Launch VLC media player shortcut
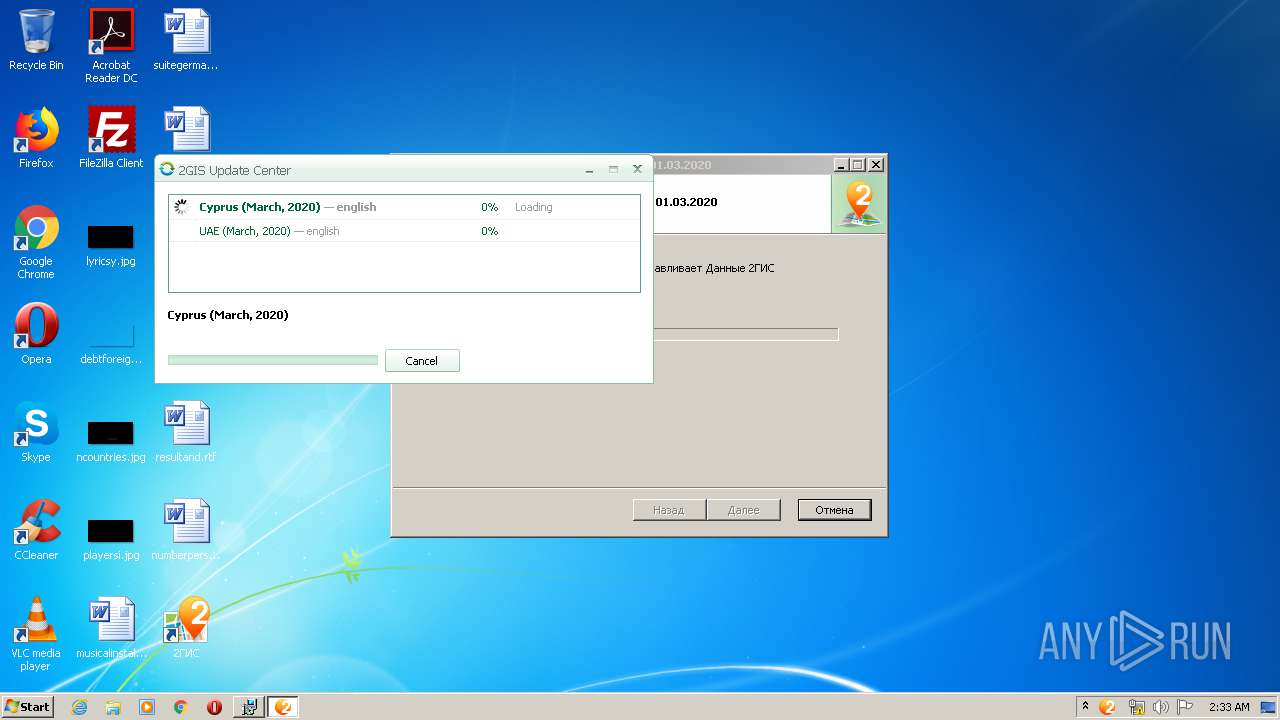This screenshot has width=1280, height=720. pyautogui.click(x=36, y=634)
